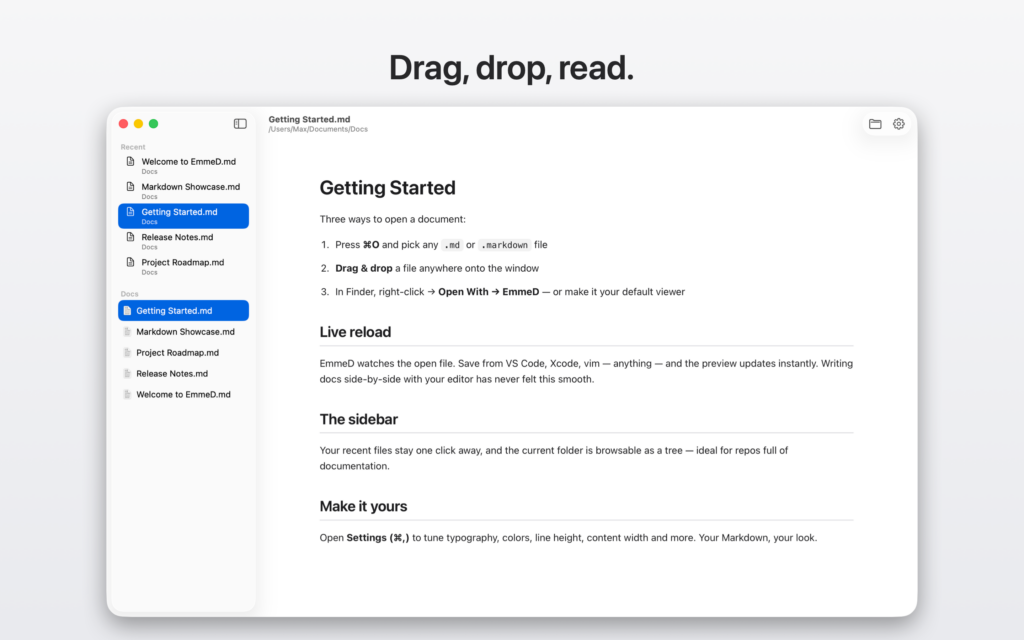Click the Docs section label in sidebar

pos(129,294)
